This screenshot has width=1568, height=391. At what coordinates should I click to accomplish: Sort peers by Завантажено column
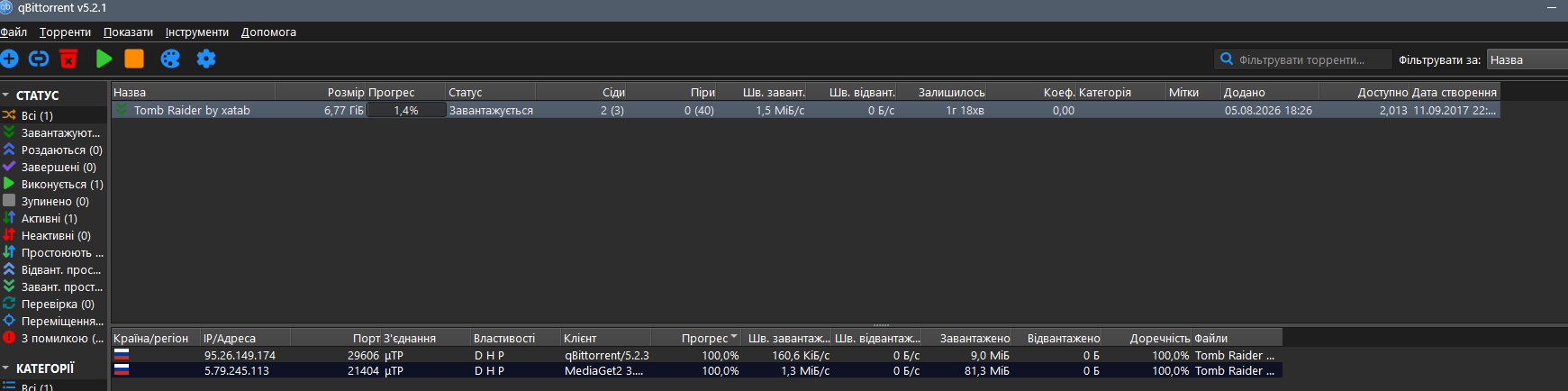pyautogui.click(x=966, y=338)
